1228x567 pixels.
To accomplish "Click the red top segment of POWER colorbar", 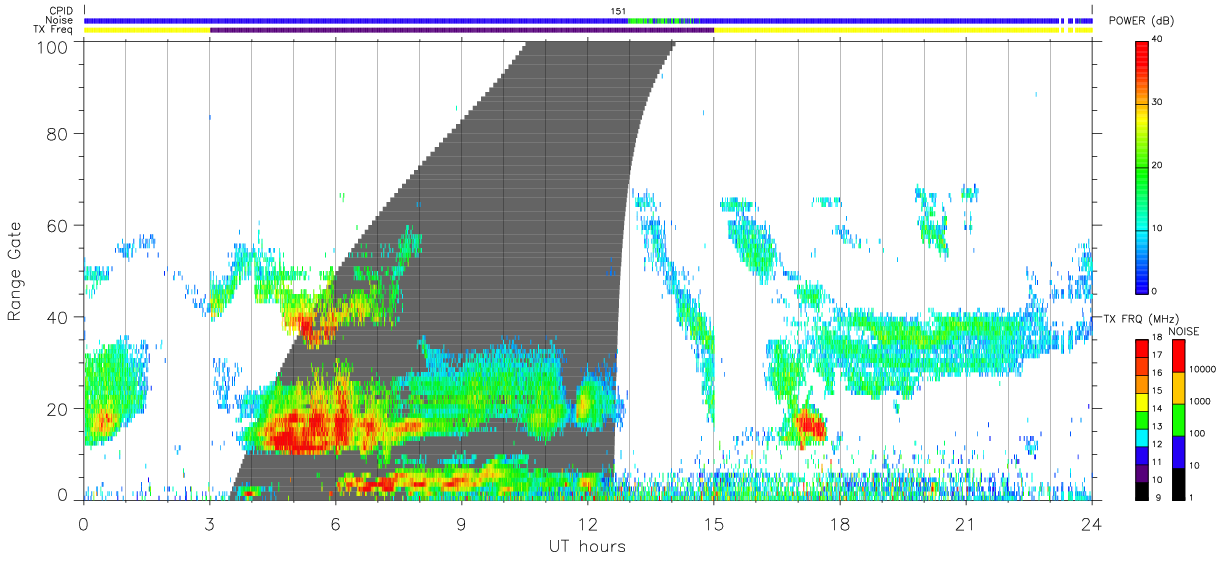I will coord(1143,70).
